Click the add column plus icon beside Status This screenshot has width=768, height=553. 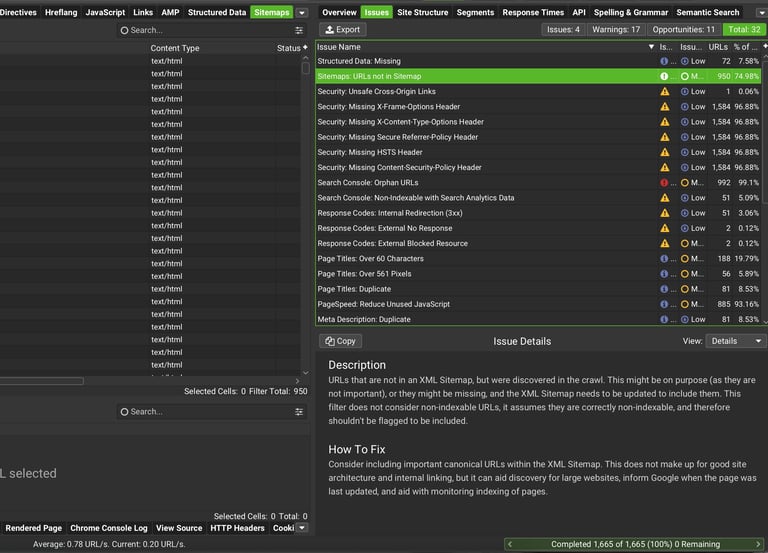pyautogui.click(x=305, y=48)
